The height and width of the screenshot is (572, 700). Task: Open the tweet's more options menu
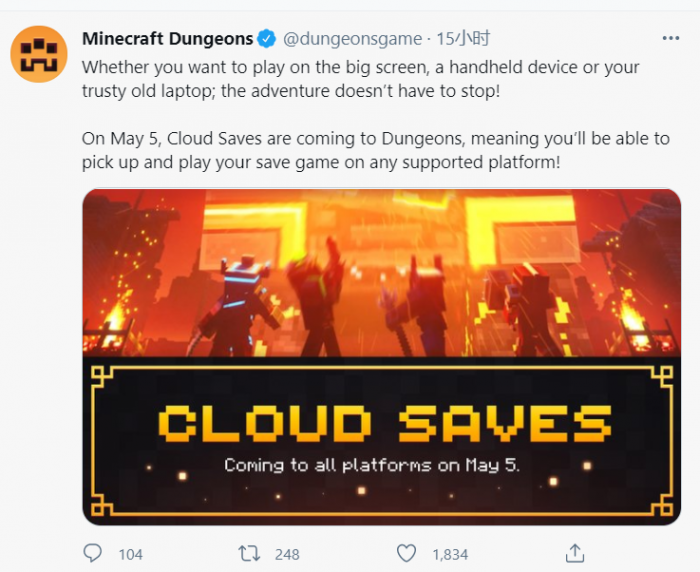[670, 38]
